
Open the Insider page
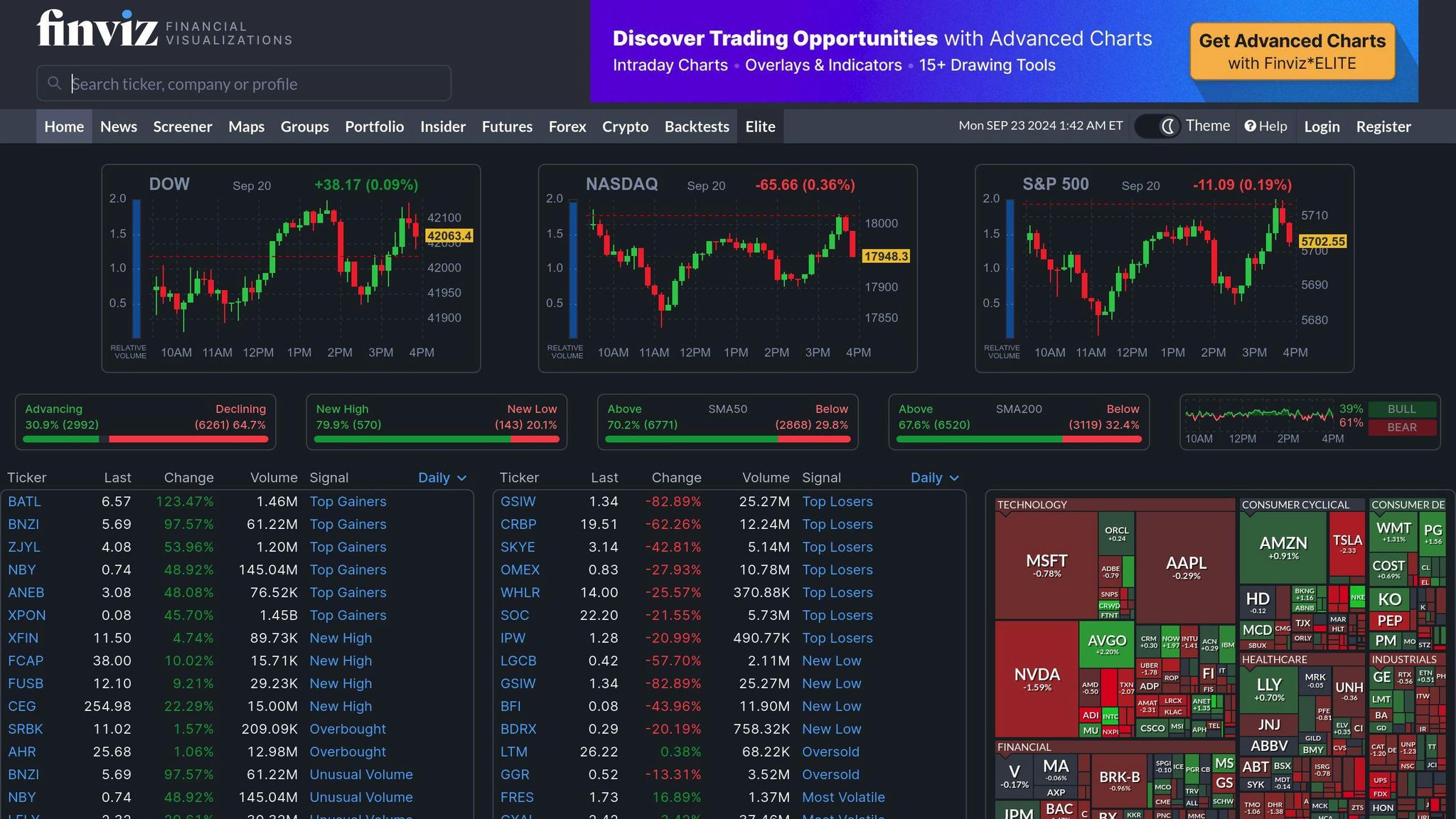(442, 127)
